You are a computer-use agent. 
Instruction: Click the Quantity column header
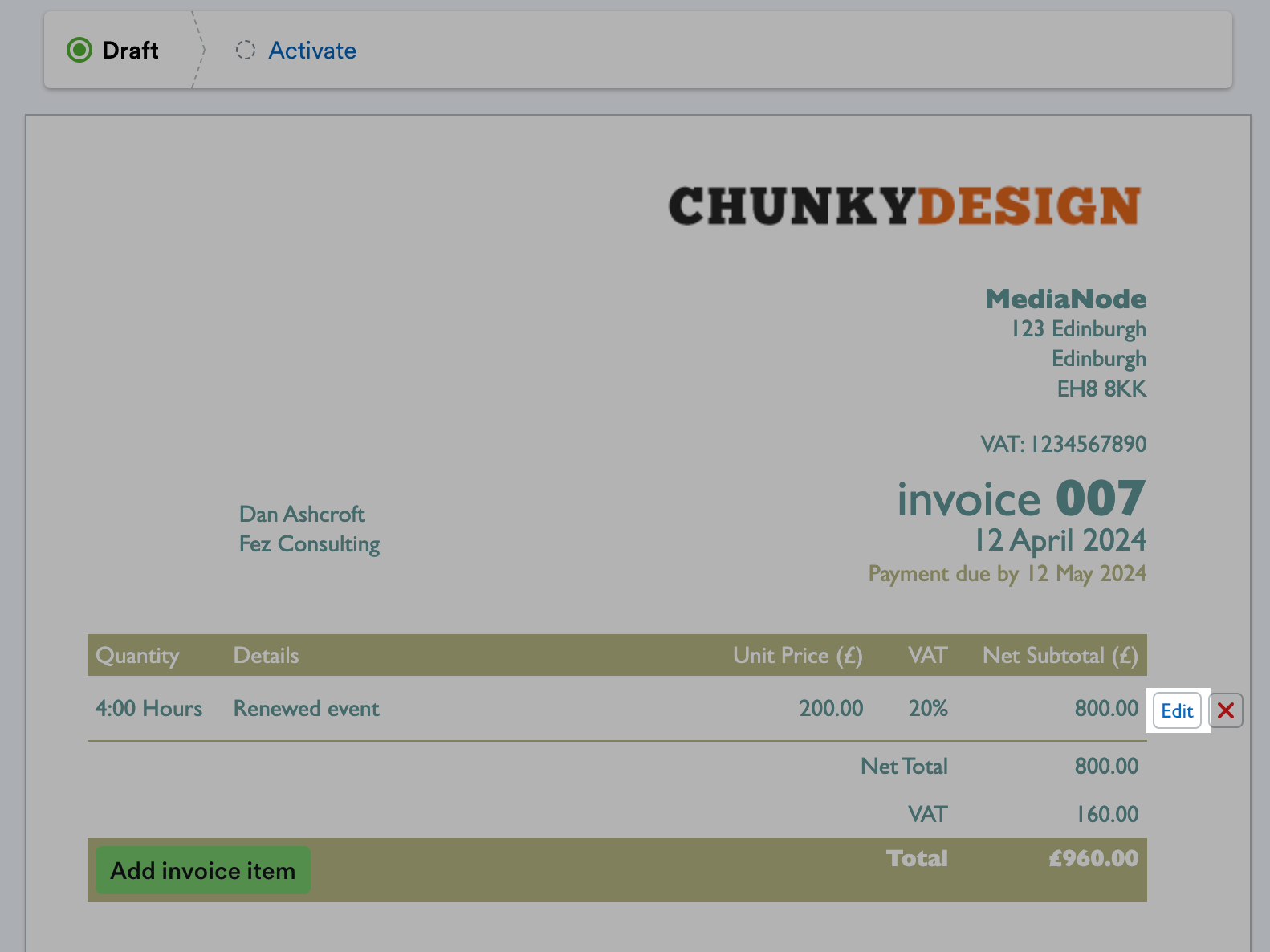click(x=137, y=656)
